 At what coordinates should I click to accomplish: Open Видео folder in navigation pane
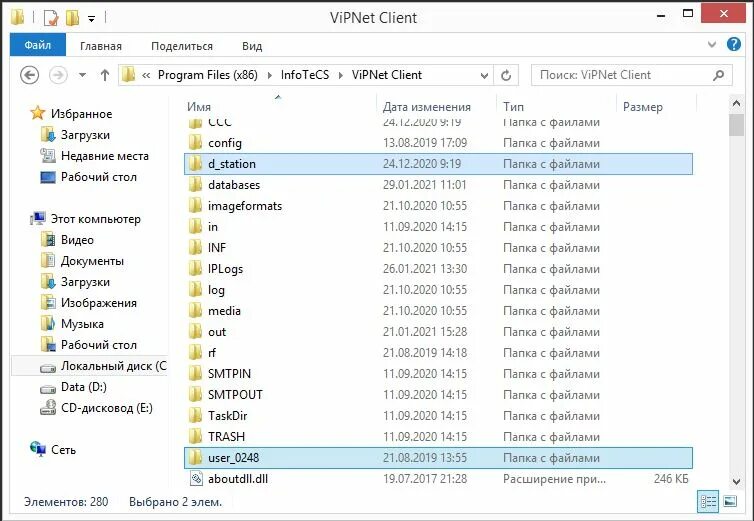[x=77, y=240]
